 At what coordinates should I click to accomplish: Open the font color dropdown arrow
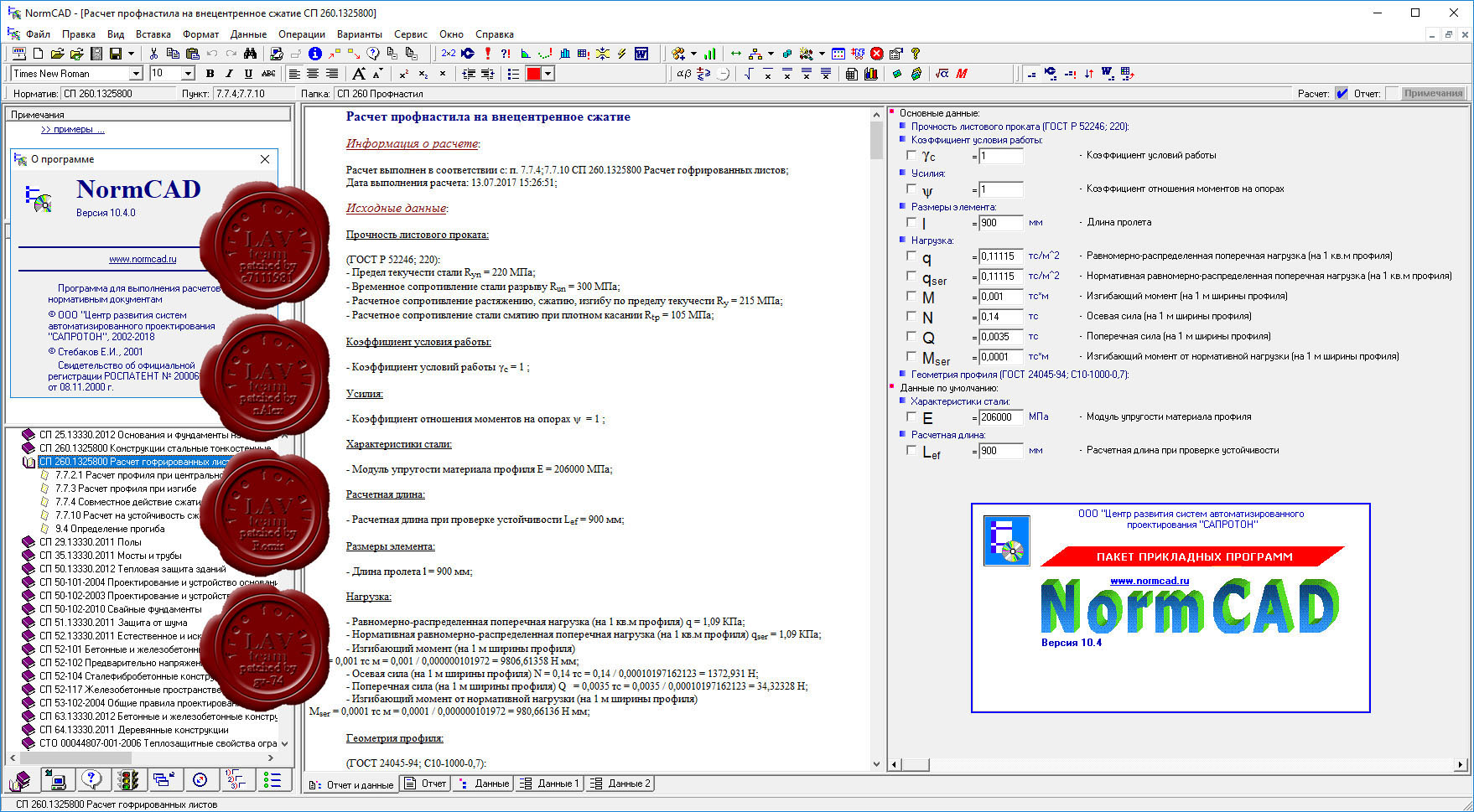point(548,74)
